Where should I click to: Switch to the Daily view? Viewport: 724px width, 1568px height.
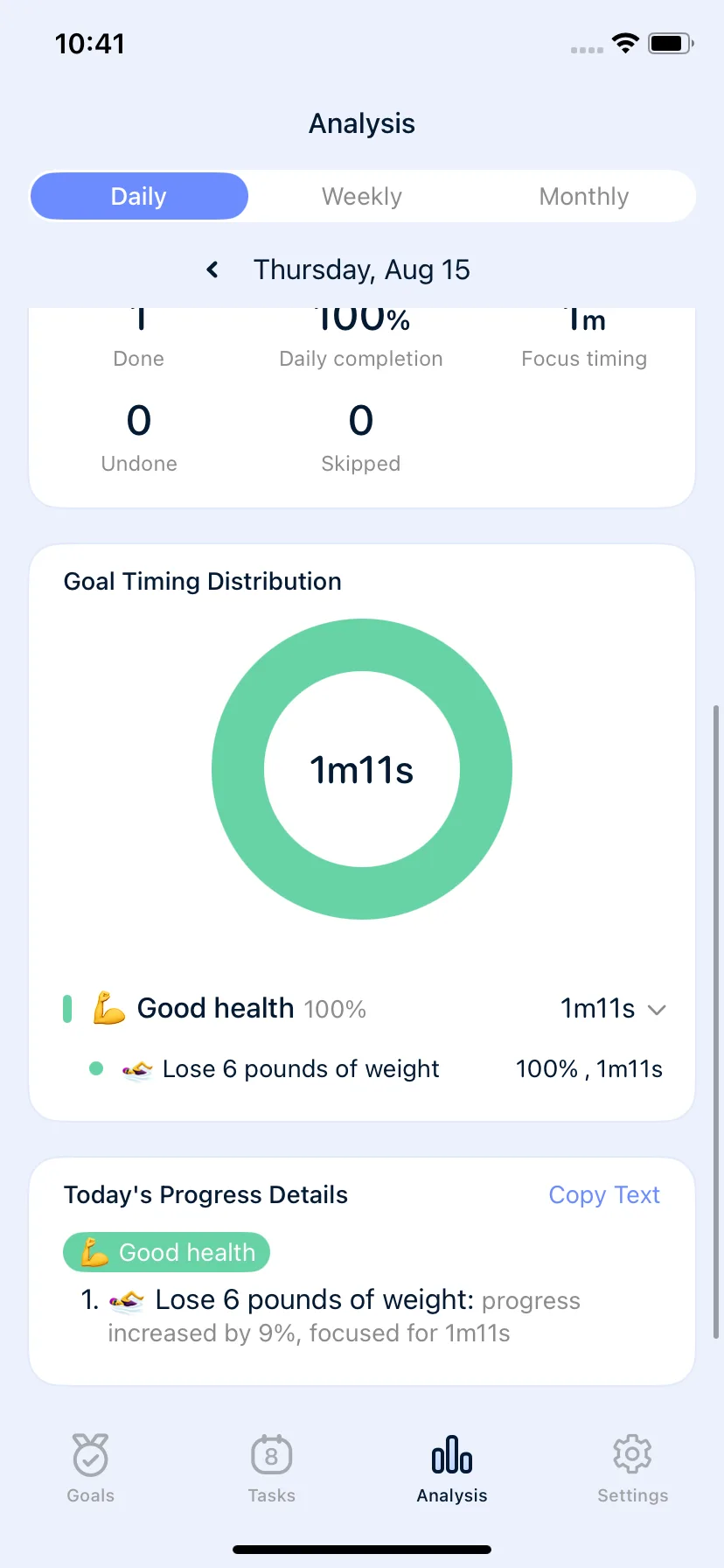[x=139, y=196]
